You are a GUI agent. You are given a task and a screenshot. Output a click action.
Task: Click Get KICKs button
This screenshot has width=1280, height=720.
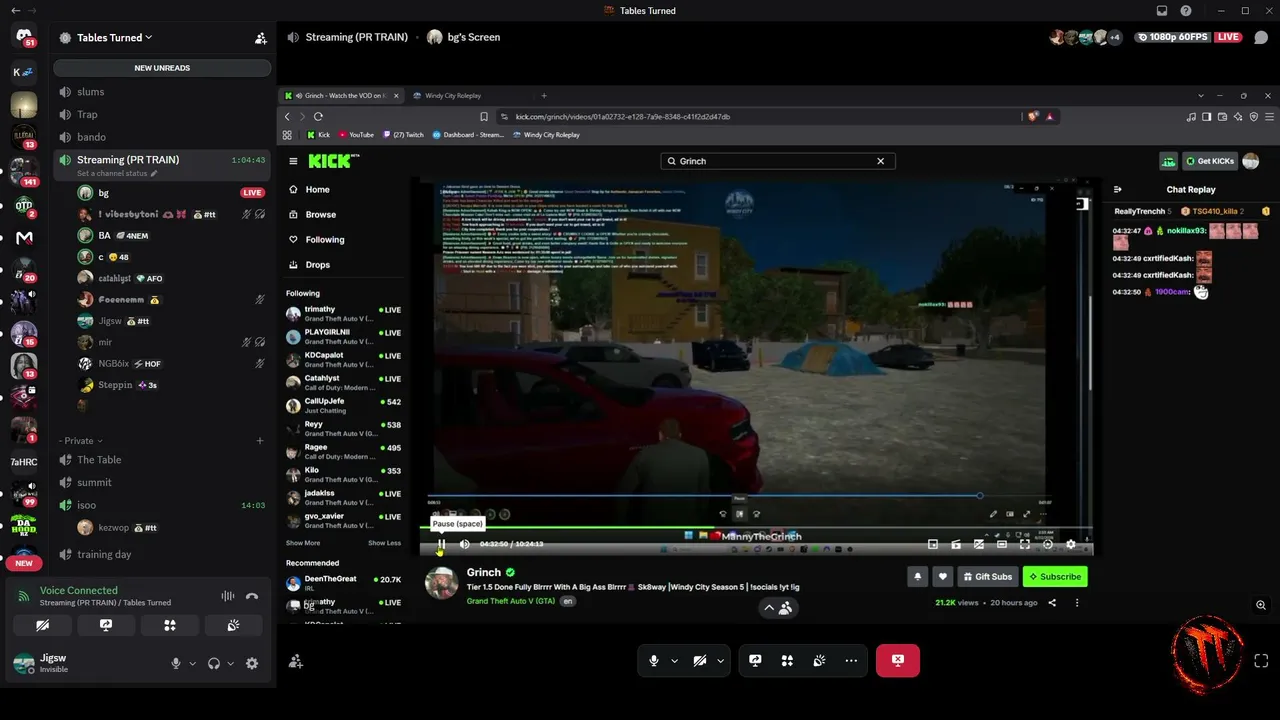[1209, 161]
